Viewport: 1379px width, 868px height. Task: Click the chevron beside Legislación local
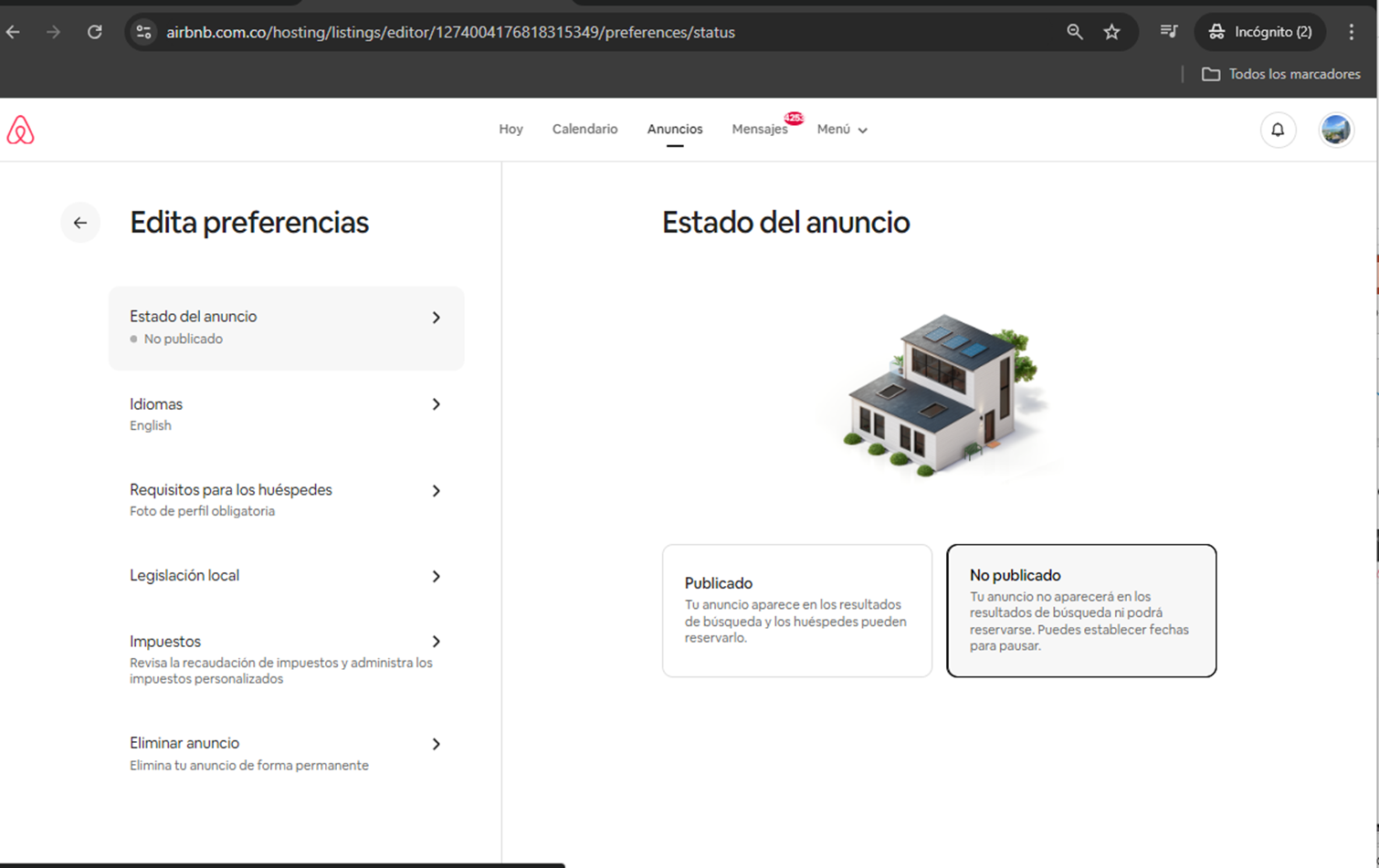coord(437,577)
